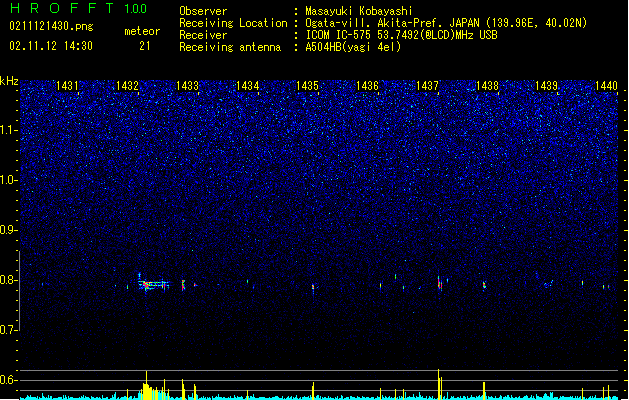Image resolution: width=629 pixels, height=400 pixels.
Task: Click the strong meteor echo at 1437
Action: tap(440, 283)
